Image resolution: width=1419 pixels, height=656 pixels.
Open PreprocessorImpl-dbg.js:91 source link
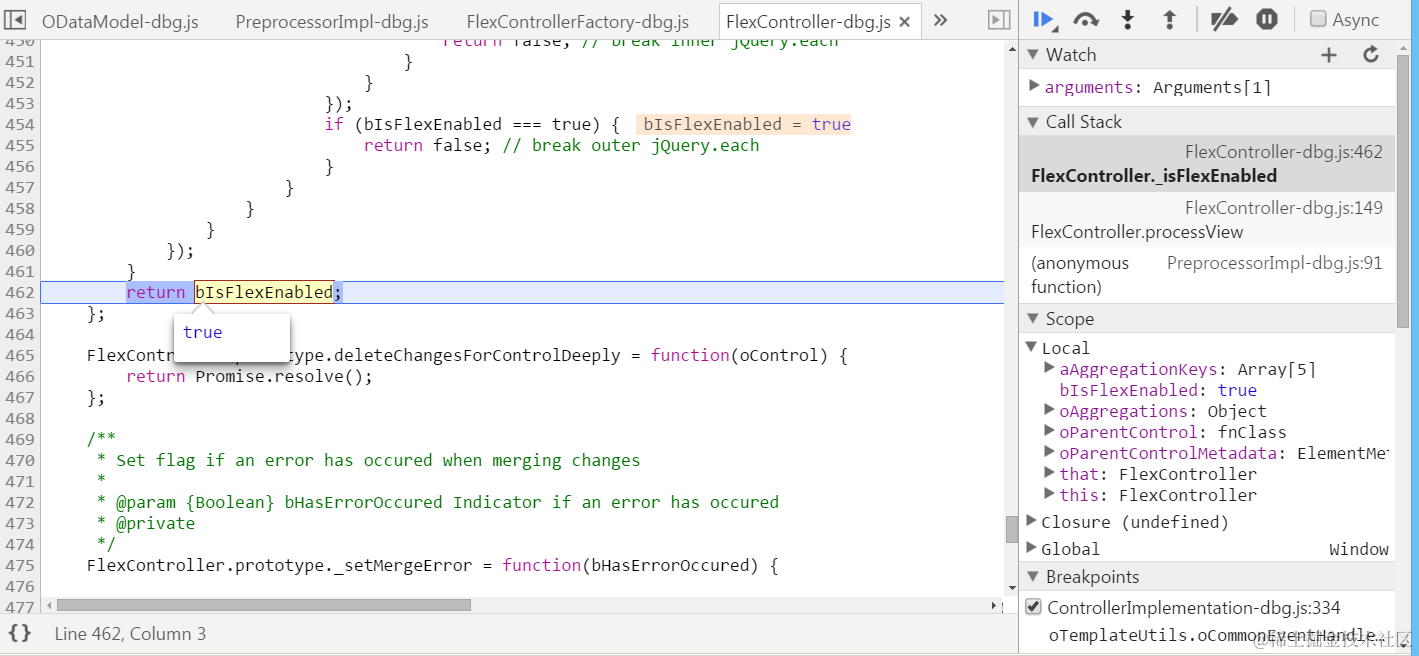tap(1275, 263)
